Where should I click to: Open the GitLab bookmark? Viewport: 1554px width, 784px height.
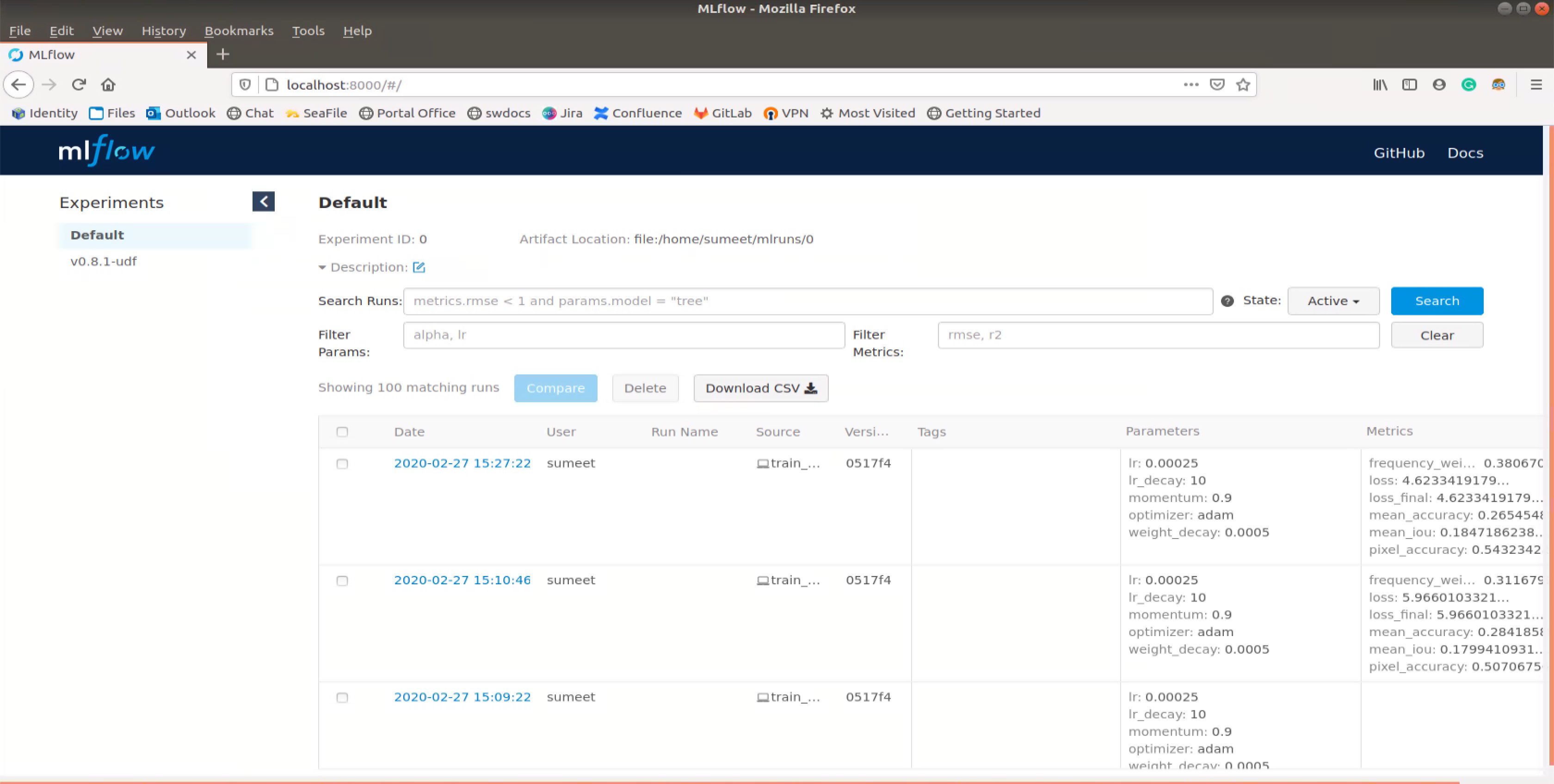tap(723, 113)
